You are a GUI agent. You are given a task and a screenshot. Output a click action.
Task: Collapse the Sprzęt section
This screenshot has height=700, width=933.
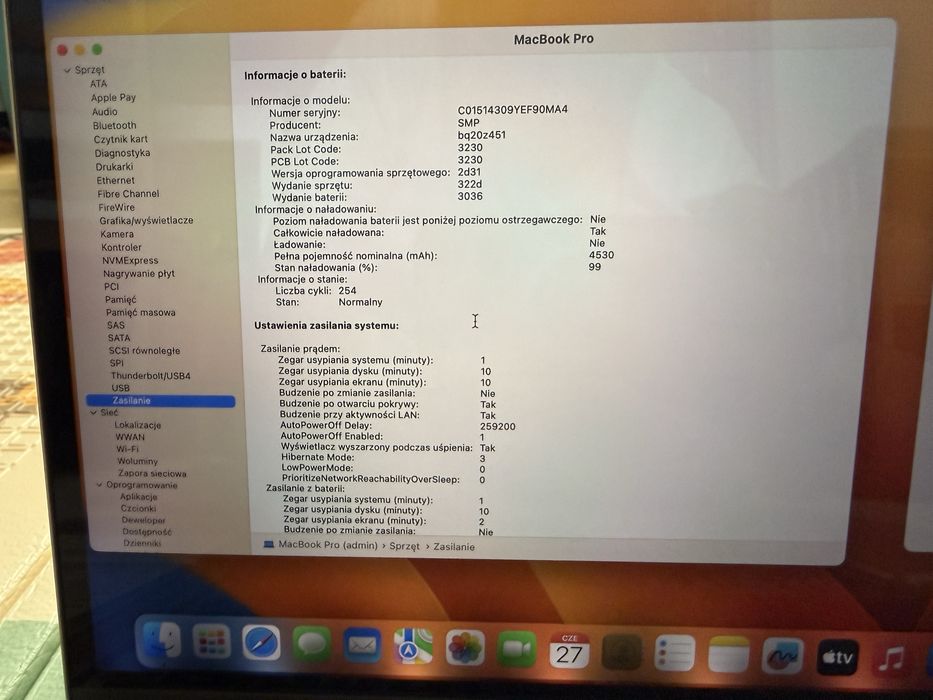point(67,70)
